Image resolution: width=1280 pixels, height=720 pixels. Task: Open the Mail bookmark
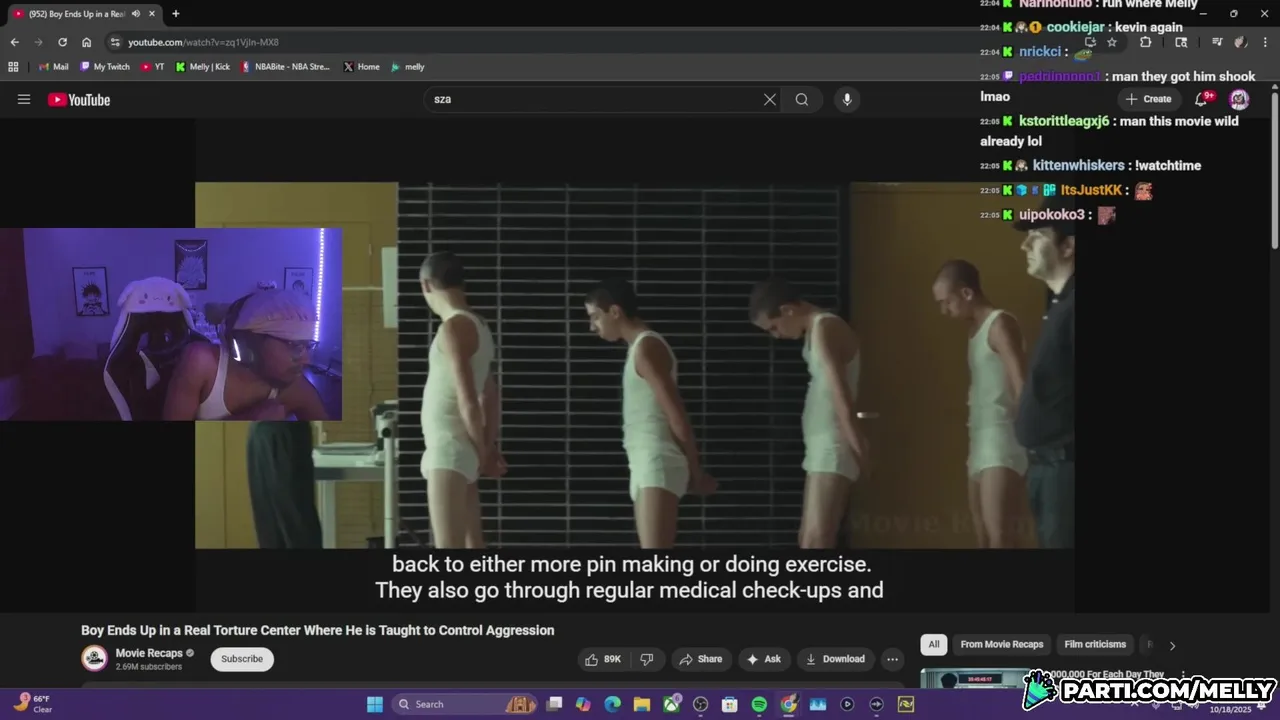pyautogui.click(x=52, y=67)
